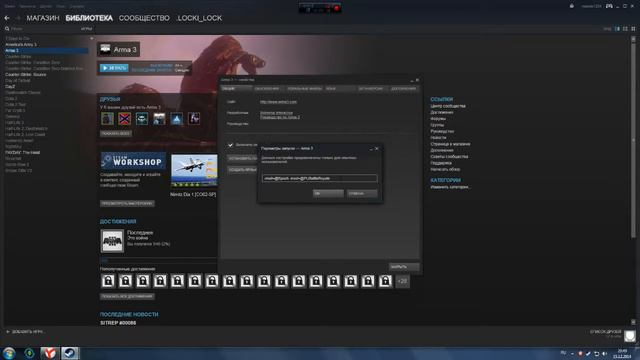Click volume icon in system tray
The width and height of the screenshot is (640, 360).
pyautogui.click(x=604, y=353)
